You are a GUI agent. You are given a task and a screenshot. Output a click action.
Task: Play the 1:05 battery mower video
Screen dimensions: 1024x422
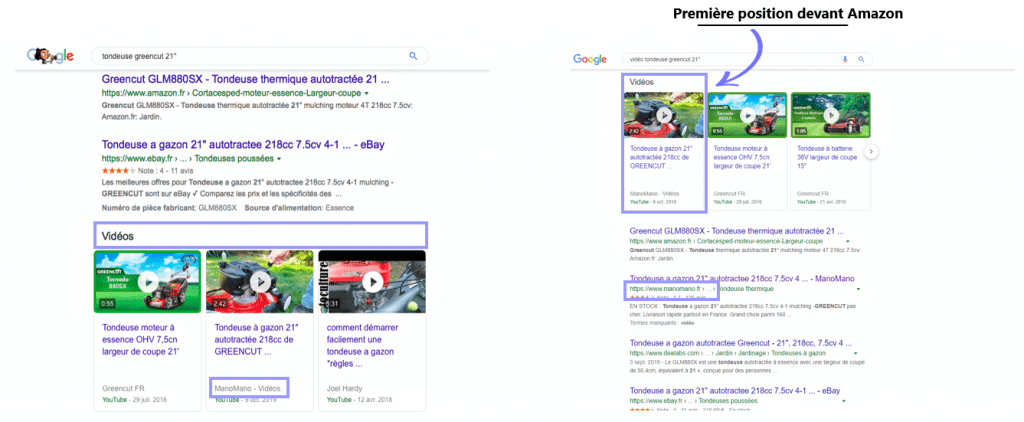pyautogui.click(x=831, y=115)
